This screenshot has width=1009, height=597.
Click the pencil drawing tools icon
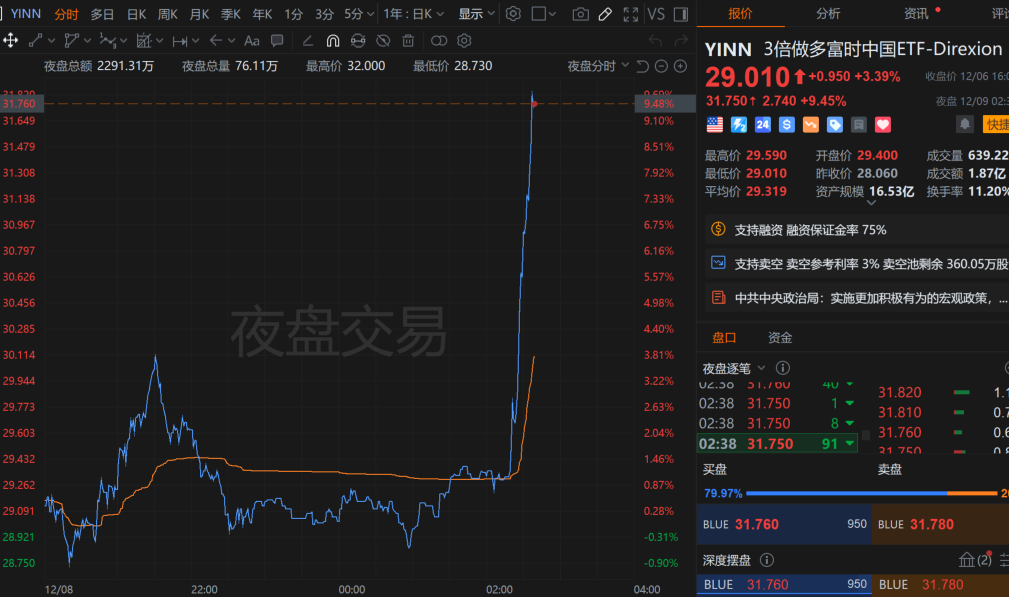605,14
